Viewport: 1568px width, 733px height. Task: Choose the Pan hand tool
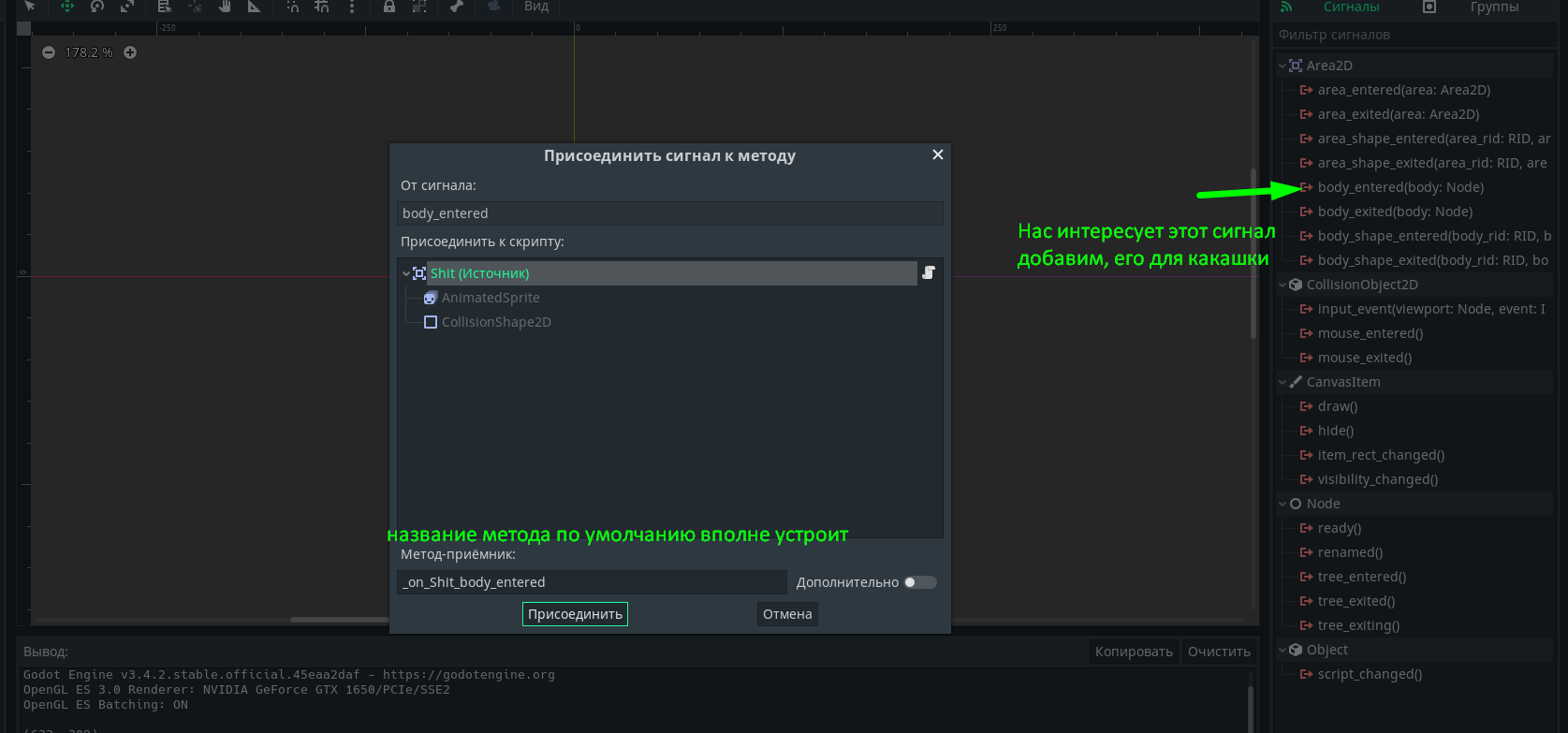click(x=225, y=7)
